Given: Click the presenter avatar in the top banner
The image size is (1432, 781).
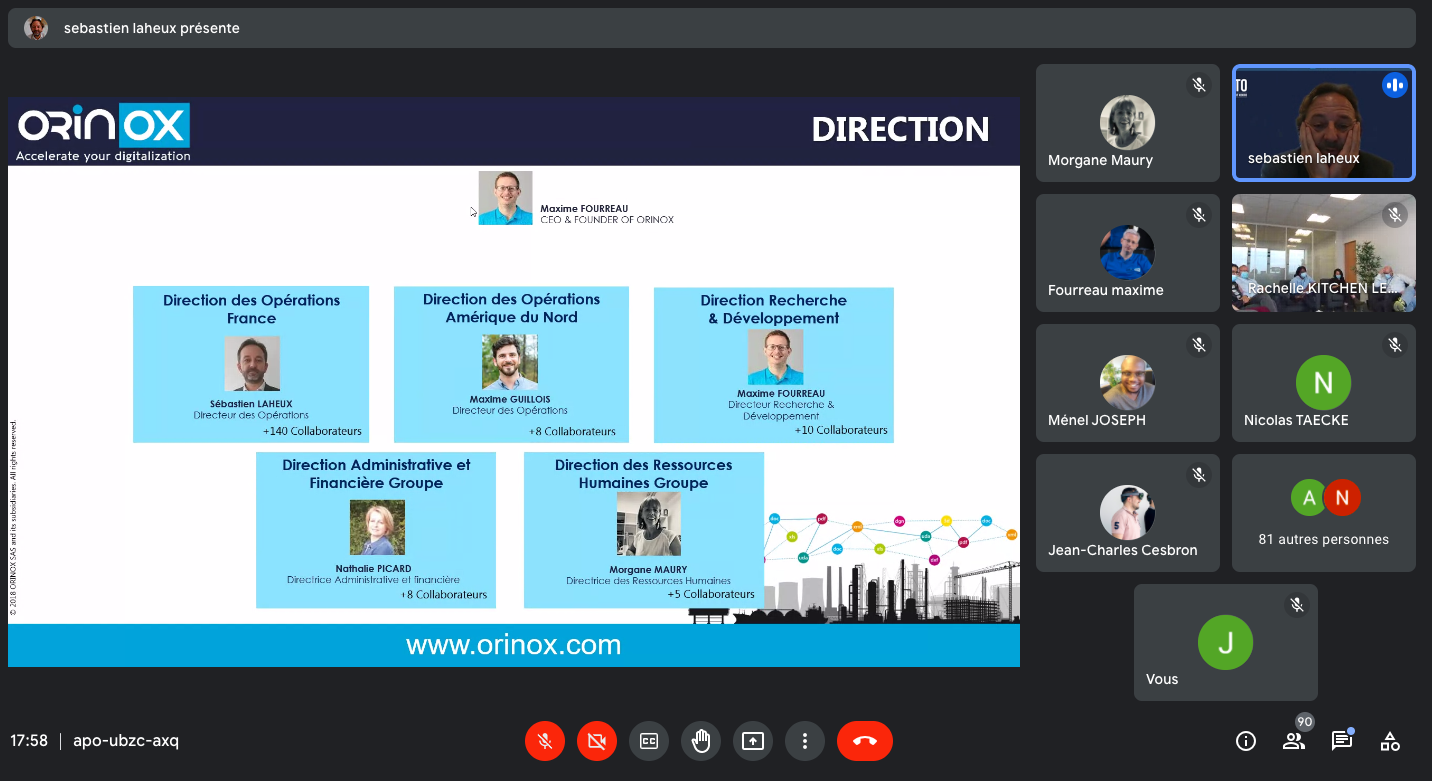Looking at the screenshot, I should (x=36, y=28).
